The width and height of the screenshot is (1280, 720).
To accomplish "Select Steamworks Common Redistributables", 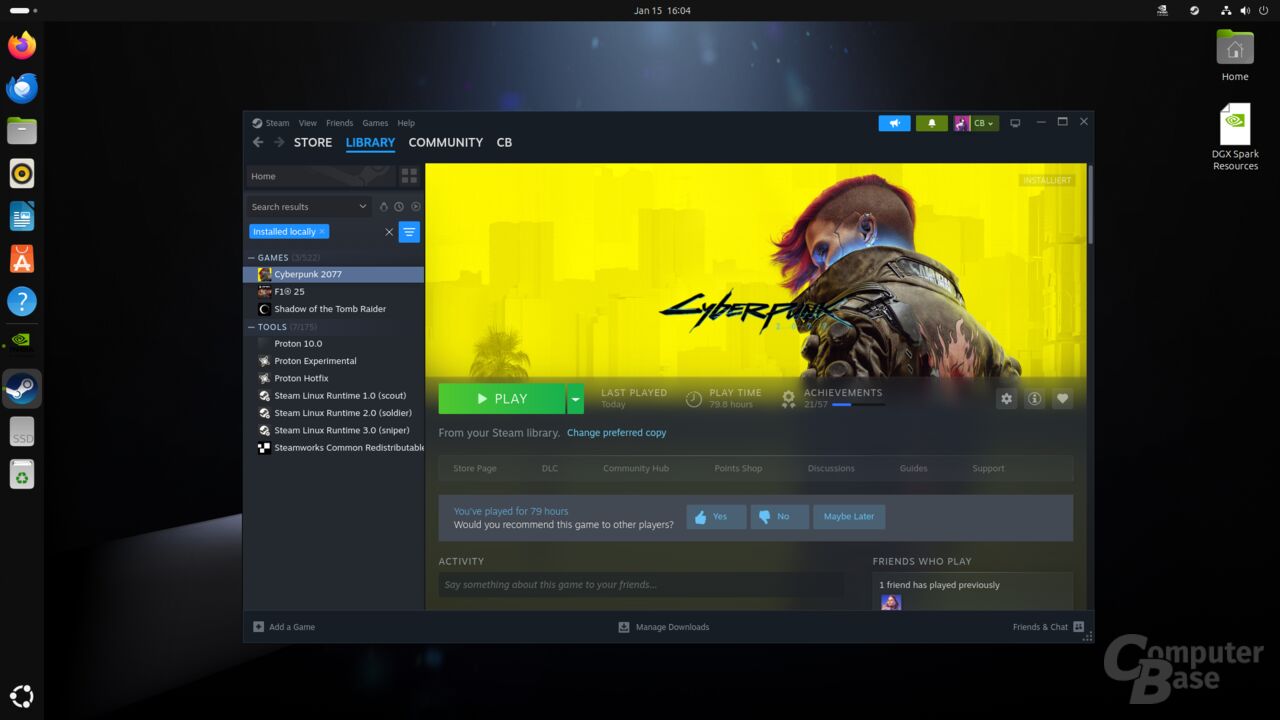I will point(334,448).
